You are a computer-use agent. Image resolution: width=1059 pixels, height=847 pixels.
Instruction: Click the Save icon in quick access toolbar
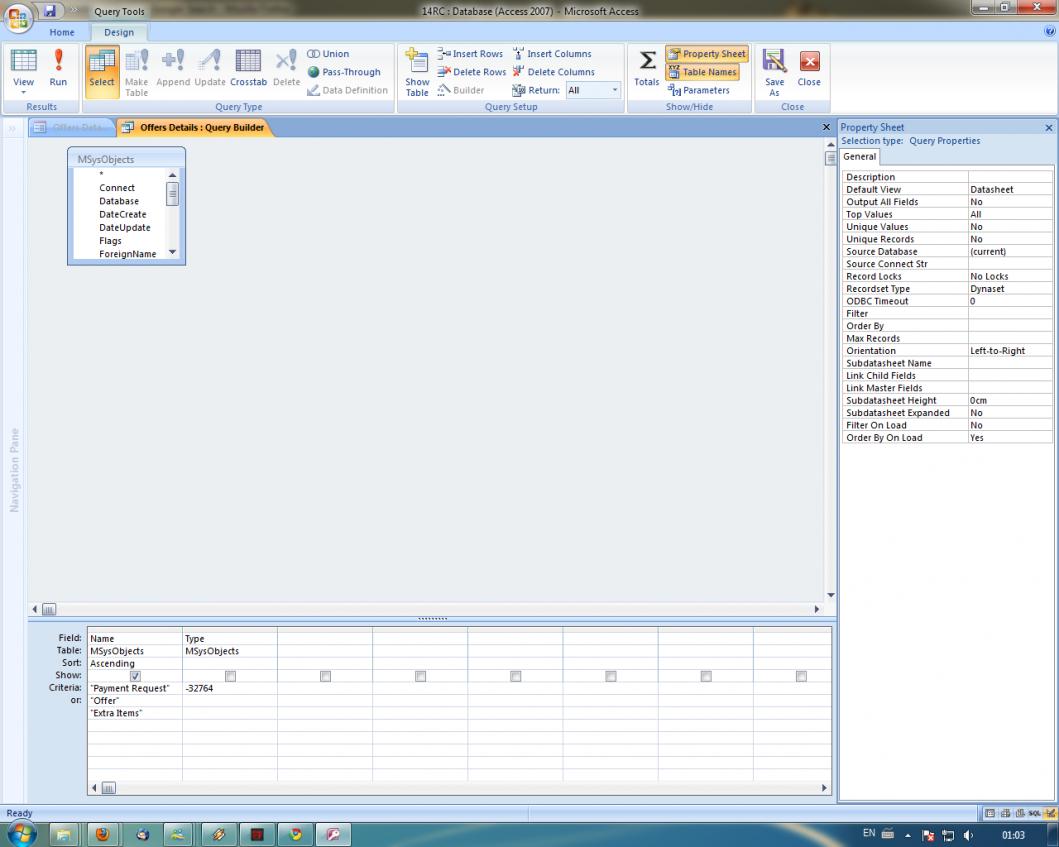(50, 10)
